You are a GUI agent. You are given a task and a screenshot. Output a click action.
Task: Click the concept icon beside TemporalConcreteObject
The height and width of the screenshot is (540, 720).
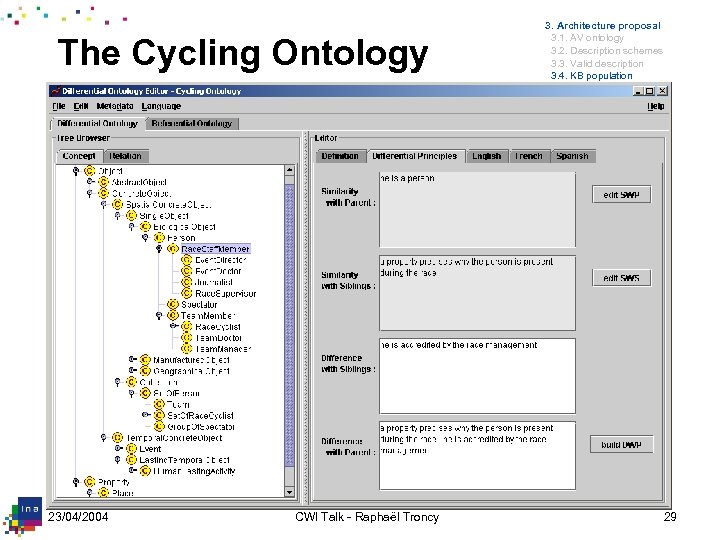[x=118, y=438]
